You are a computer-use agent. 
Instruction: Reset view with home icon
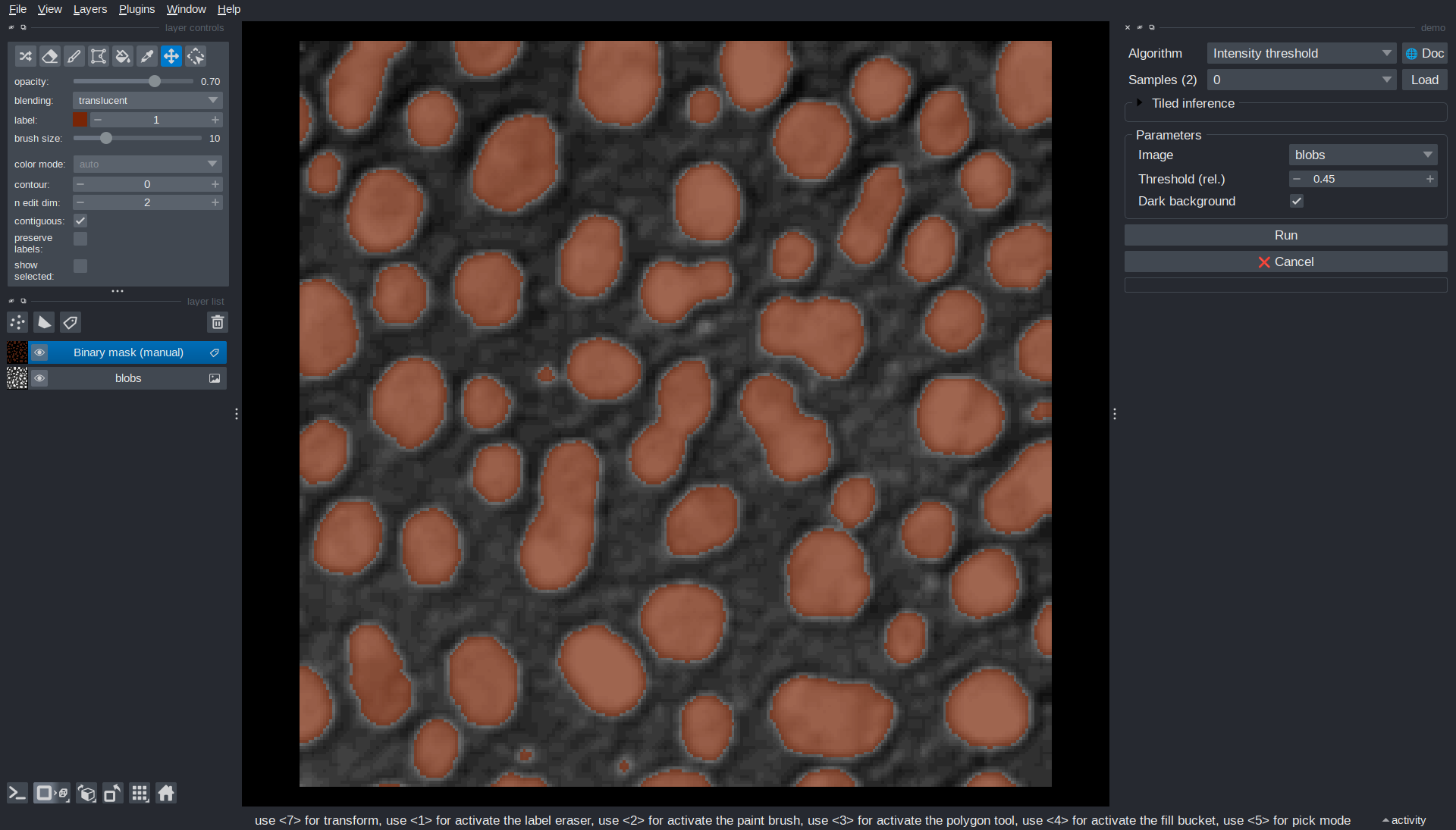(166, 794)
